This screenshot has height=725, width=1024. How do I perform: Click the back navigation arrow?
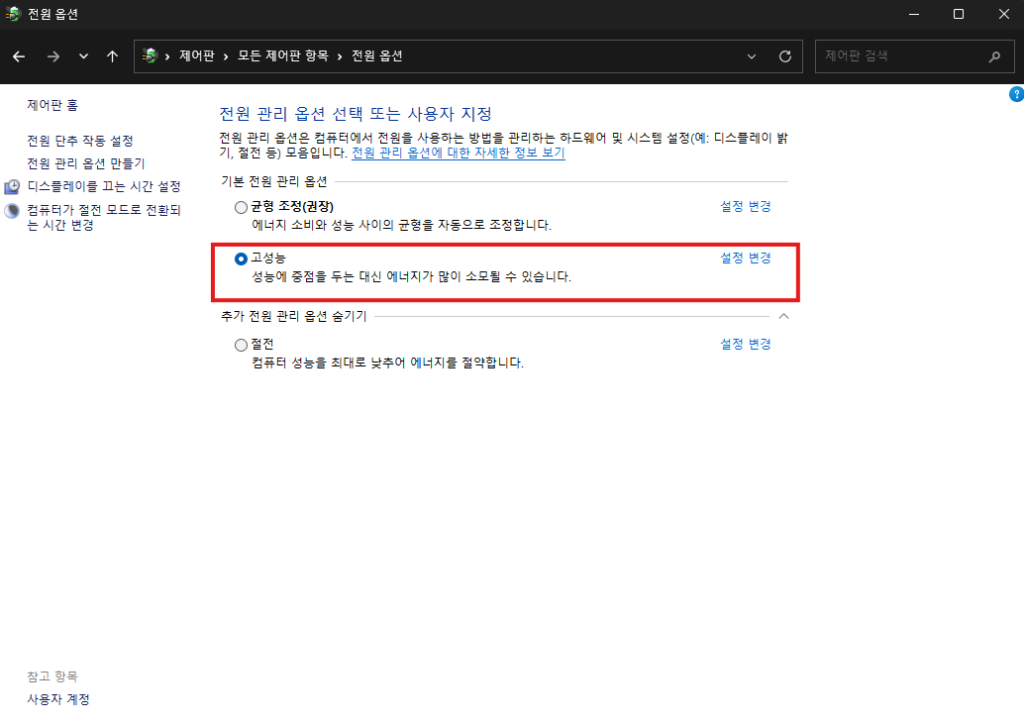(18, 56)
